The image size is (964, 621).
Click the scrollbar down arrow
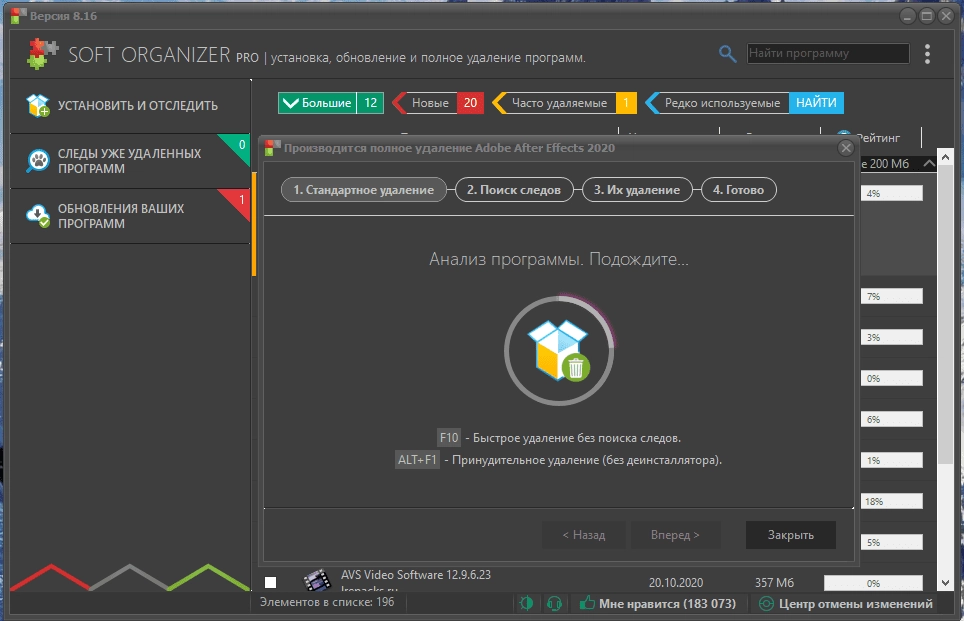(x=945, y=583)
